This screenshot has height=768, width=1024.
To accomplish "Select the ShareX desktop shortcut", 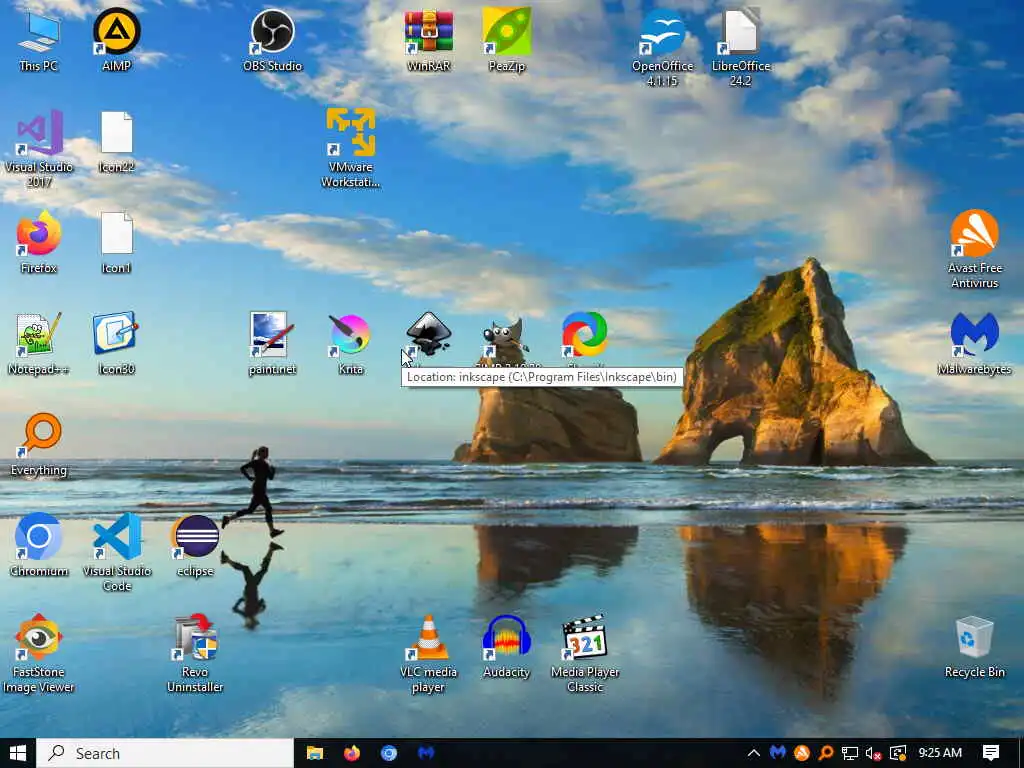I will coord(585,335).
